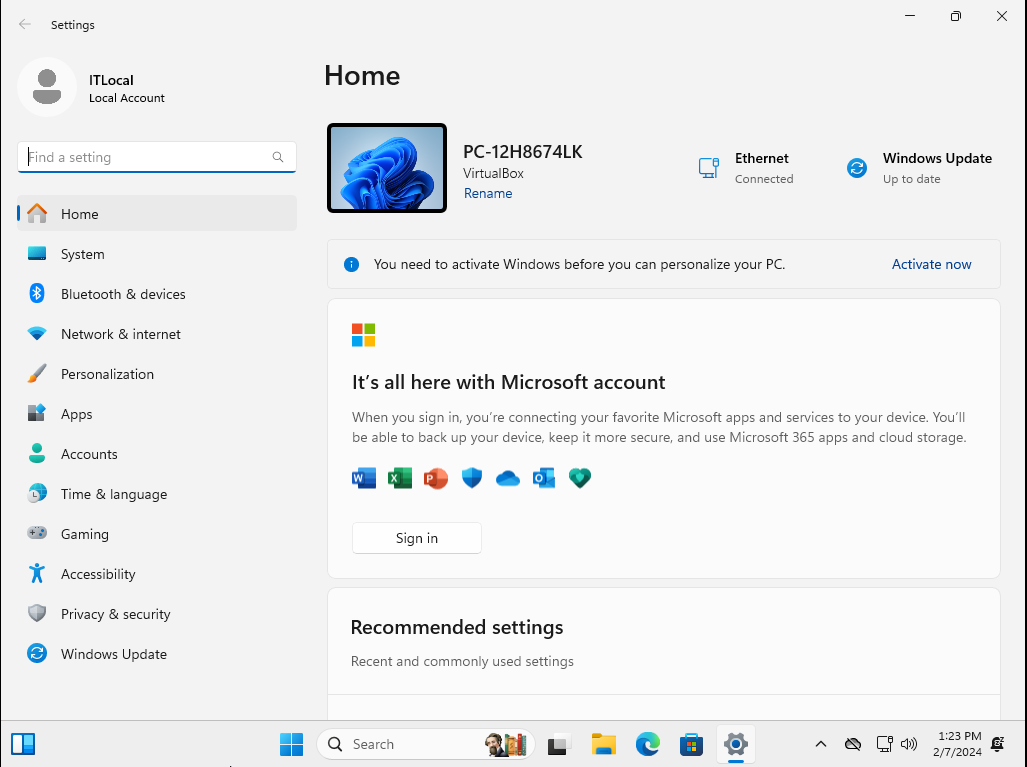Click the volume speaker tray icon

pos(909,744)
